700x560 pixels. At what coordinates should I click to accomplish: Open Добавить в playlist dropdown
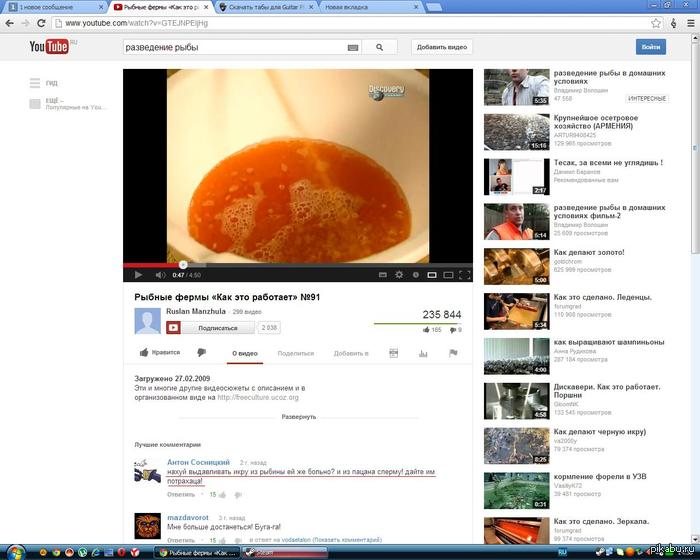click(351, 353)
